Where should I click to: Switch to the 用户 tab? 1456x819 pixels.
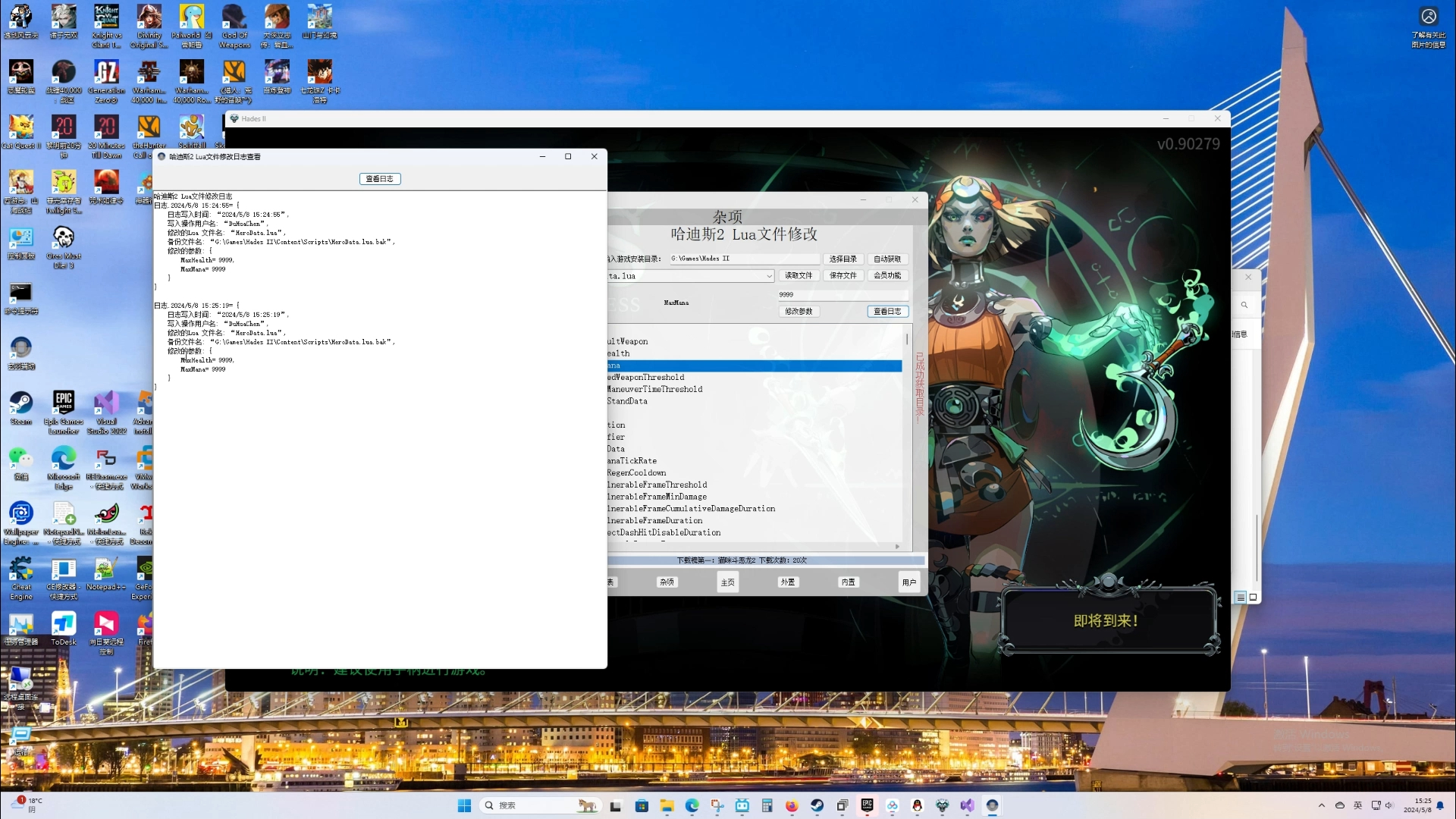pyautogui.click(x=909, y=582)
